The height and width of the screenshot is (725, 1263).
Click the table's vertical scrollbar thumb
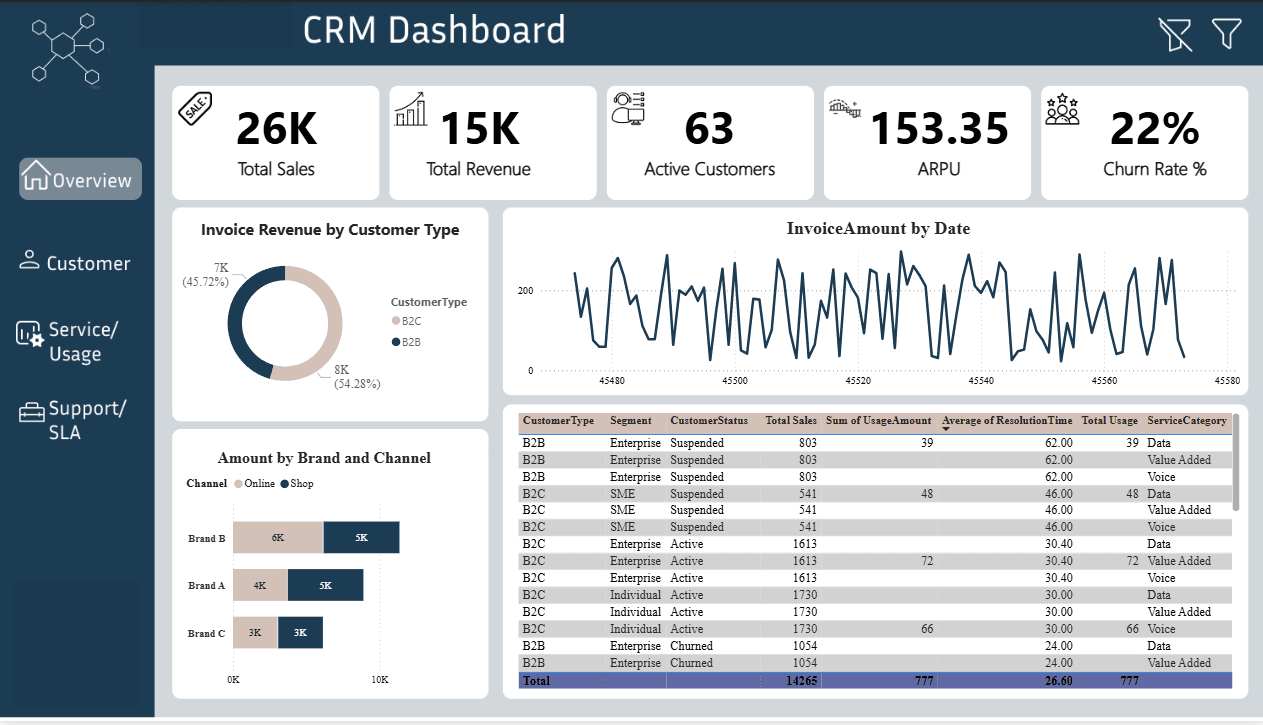pyautogui.click(x=1236, y=462)
